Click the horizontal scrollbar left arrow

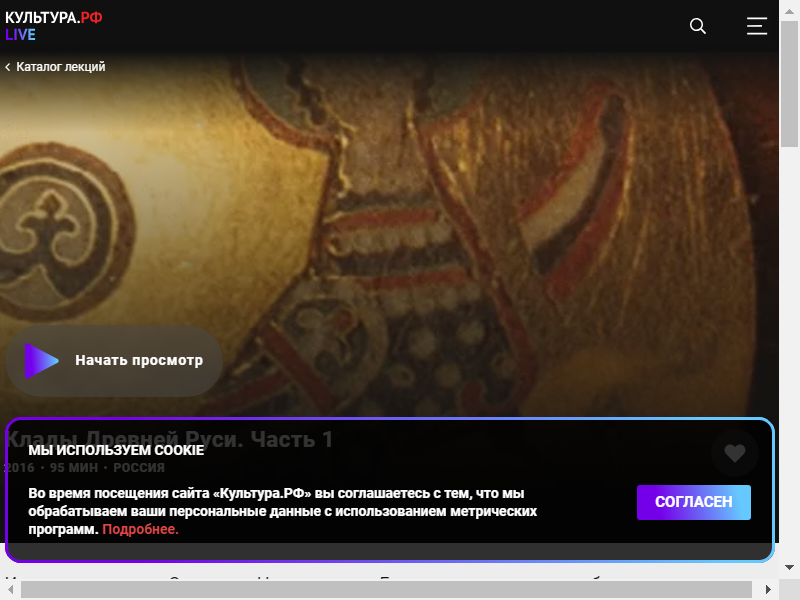[10, 589]
